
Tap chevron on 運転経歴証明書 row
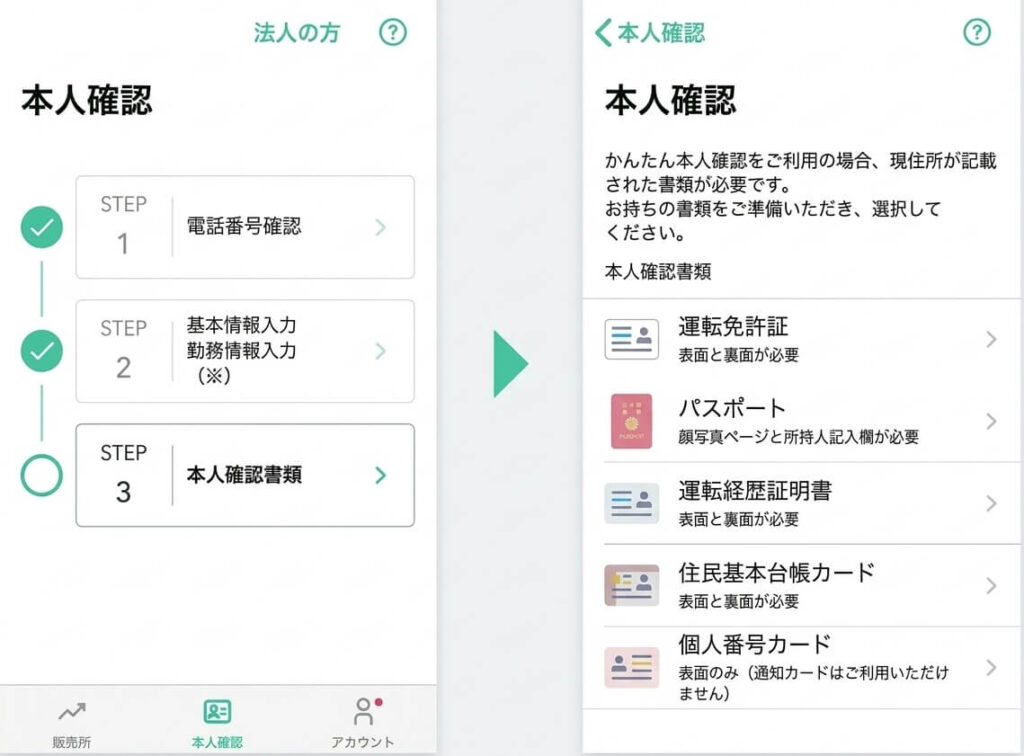[x=991, y=503]
